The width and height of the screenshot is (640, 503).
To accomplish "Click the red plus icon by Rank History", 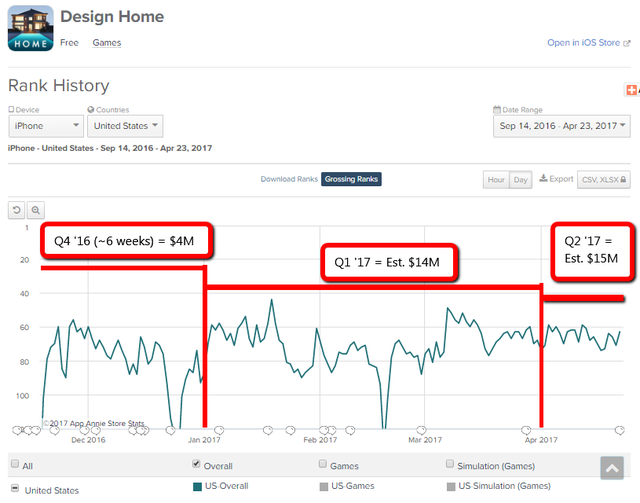I will pyautogui.click(x=631, y=90).
